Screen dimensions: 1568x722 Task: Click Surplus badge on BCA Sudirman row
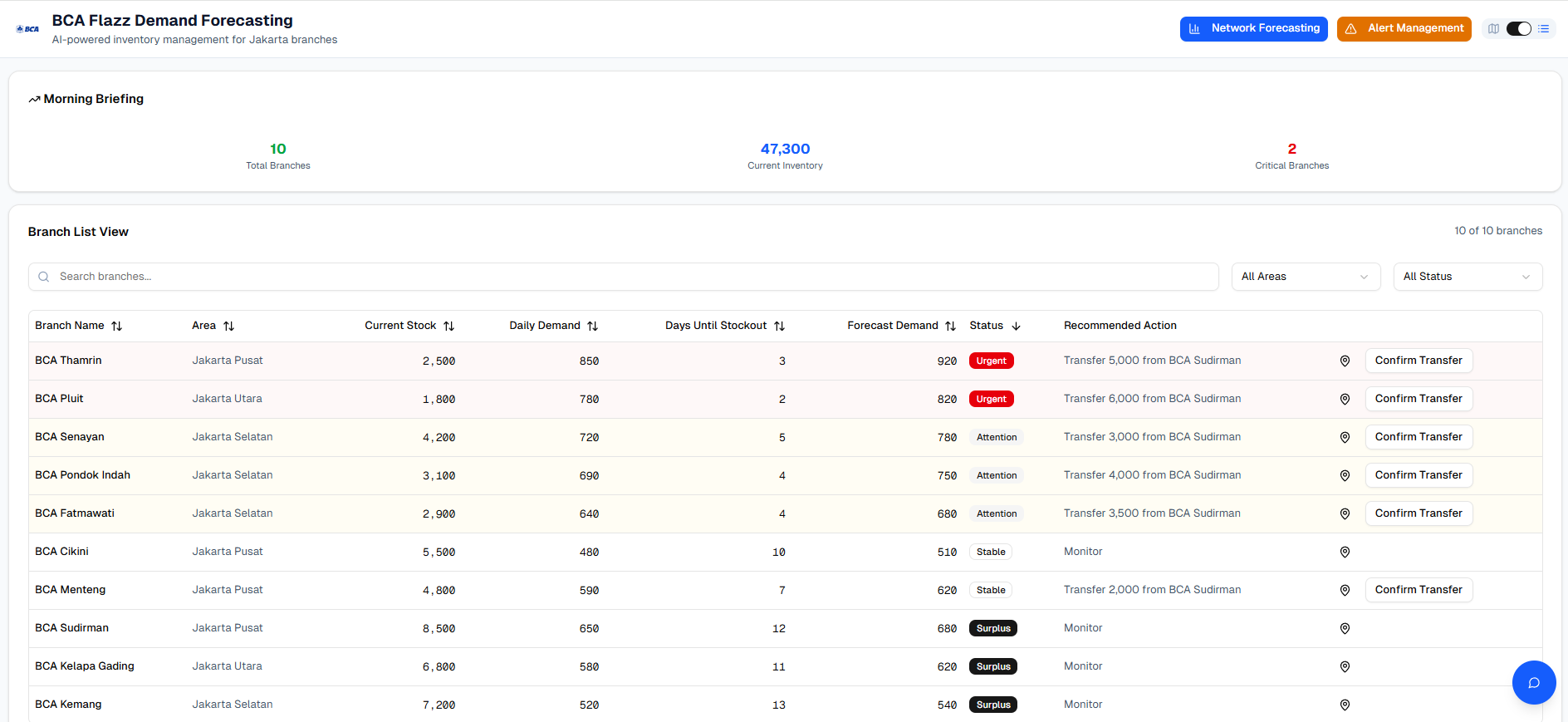tap(993, 628)
